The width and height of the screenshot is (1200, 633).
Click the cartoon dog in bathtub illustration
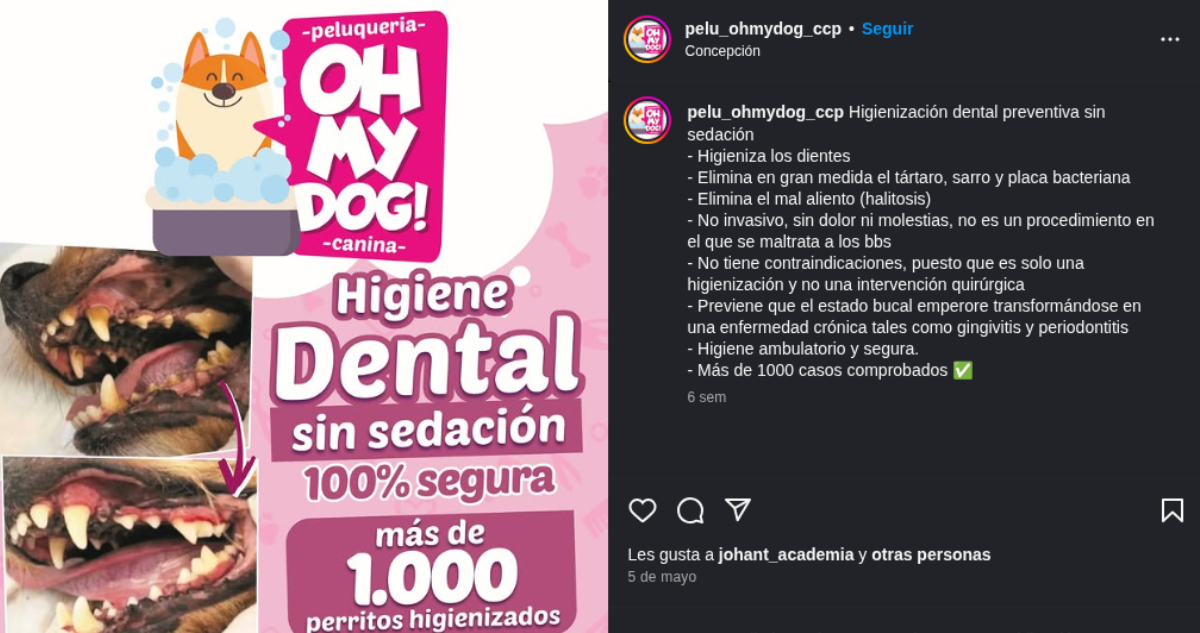(x=220, y=135)
